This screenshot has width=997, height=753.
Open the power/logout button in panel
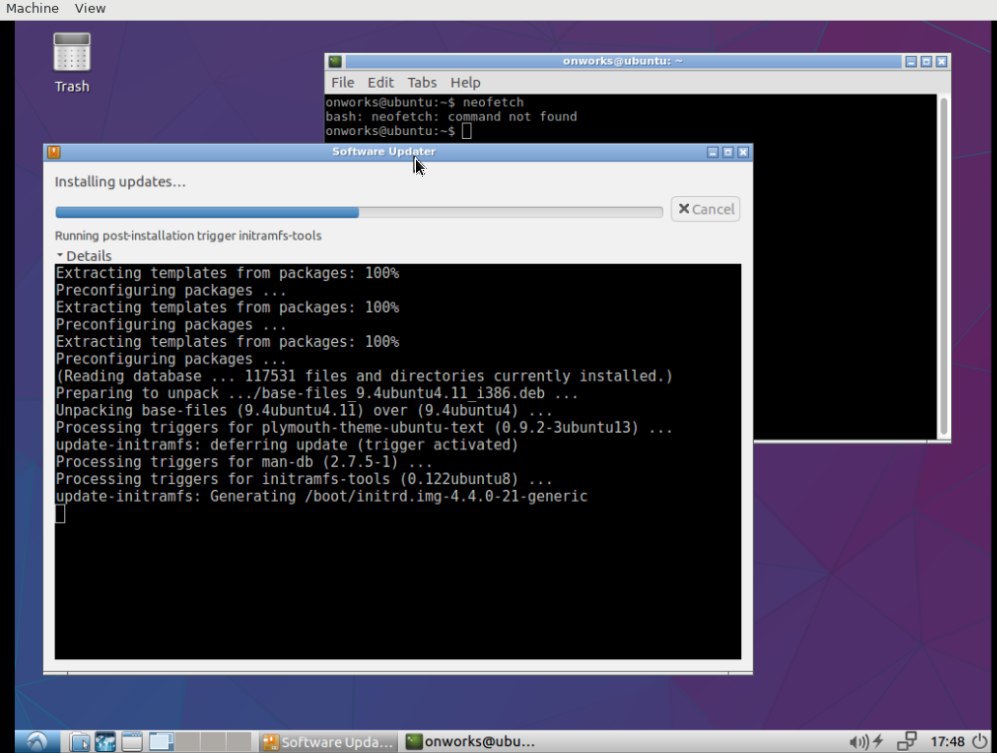click(x=980, y=742)
